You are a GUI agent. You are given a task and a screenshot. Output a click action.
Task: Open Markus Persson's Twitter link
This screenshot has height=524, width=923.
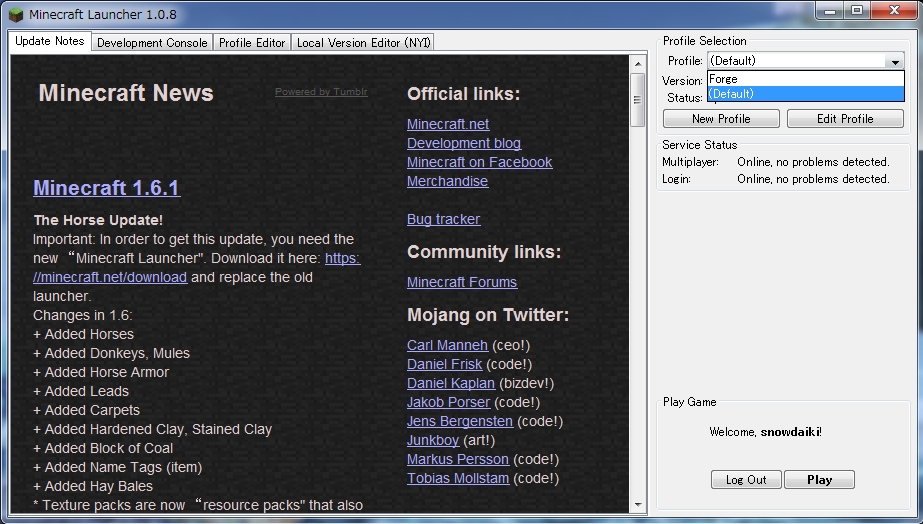tap(458, 459)
